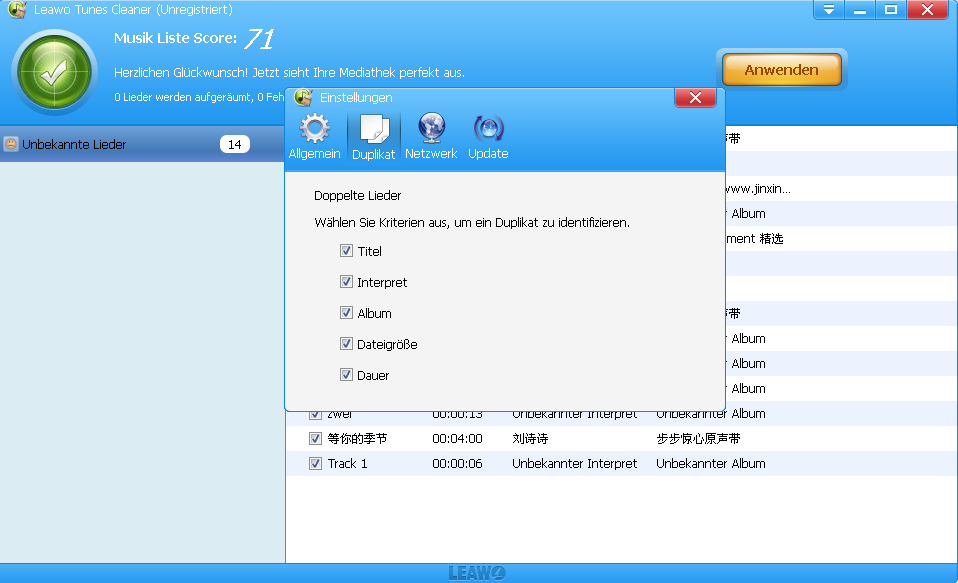Select Unbekannte Lieder in the sidebar
958x583 pixels.
tap(142, 144)
